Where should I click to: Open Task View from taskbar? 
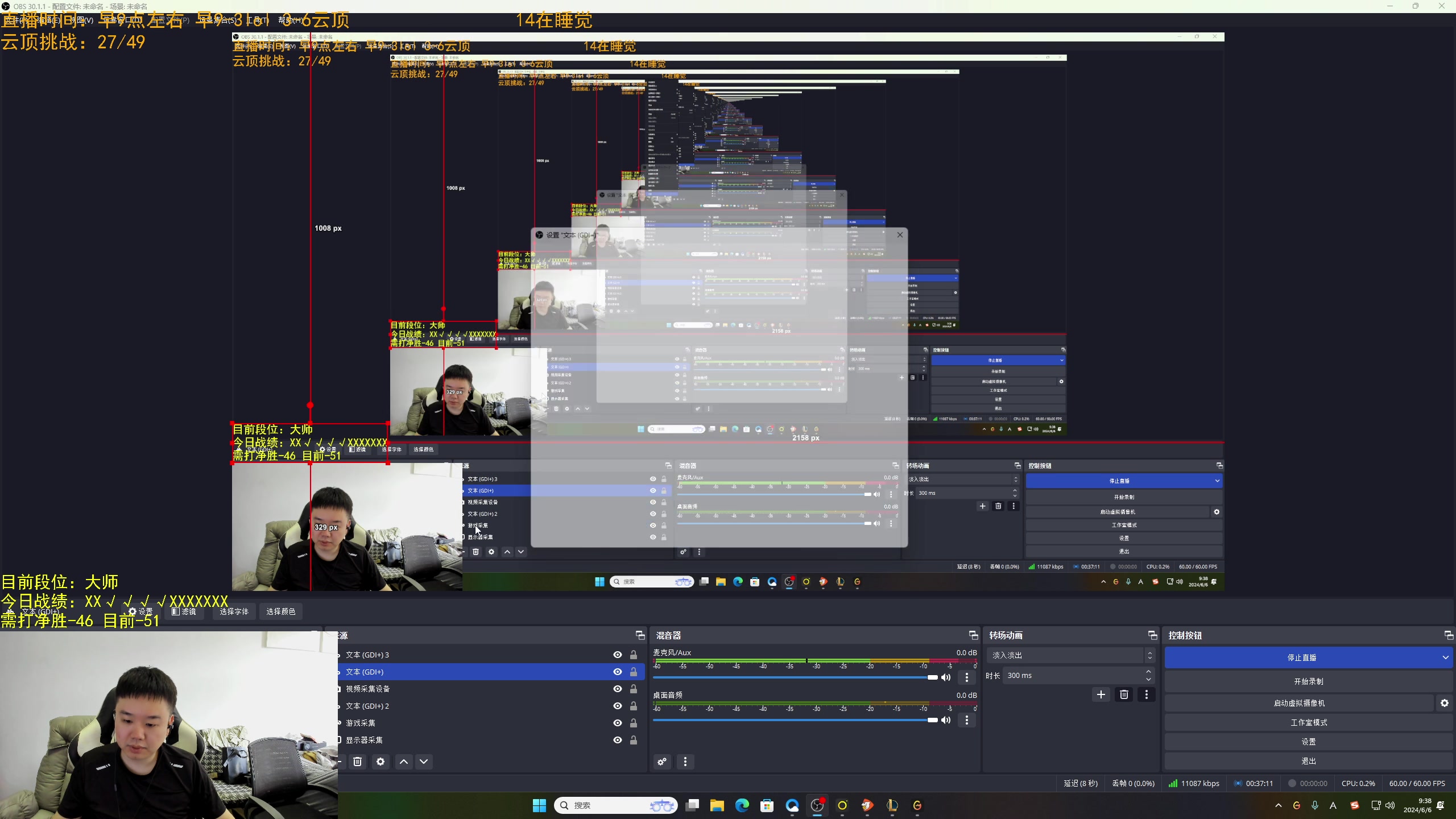pos(692,805)
